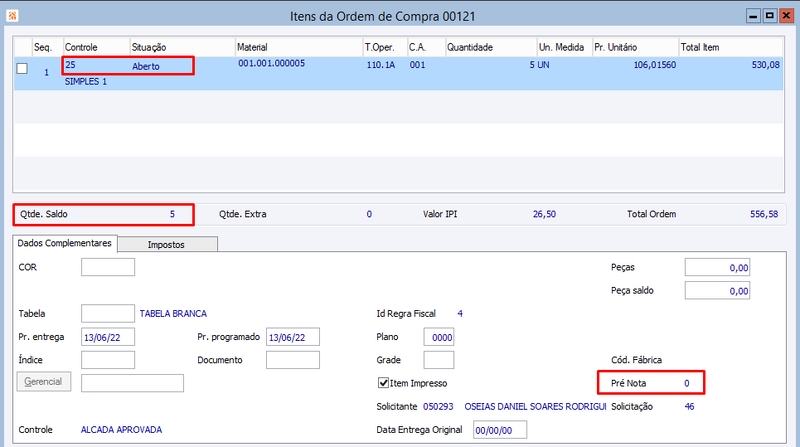Click the Pr. Unitário column header

coord(635,47)
